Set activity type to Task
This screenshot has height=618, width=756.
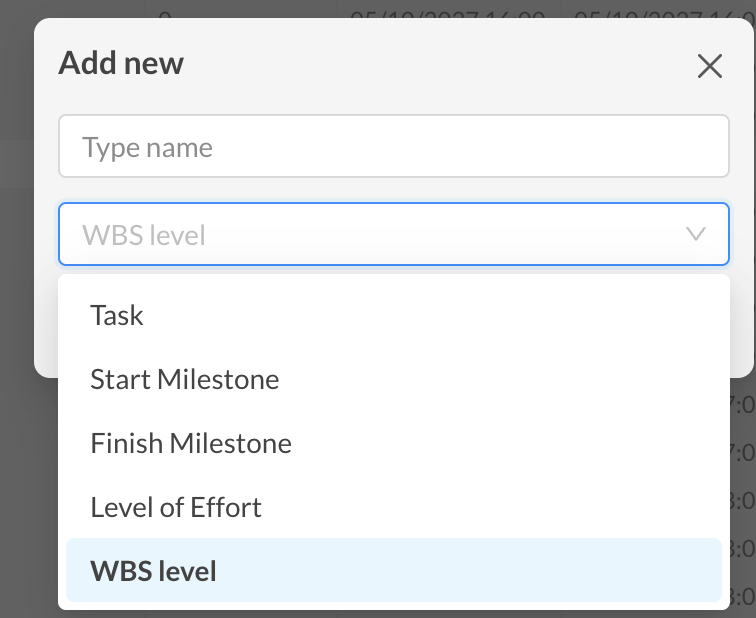(393, 315)
